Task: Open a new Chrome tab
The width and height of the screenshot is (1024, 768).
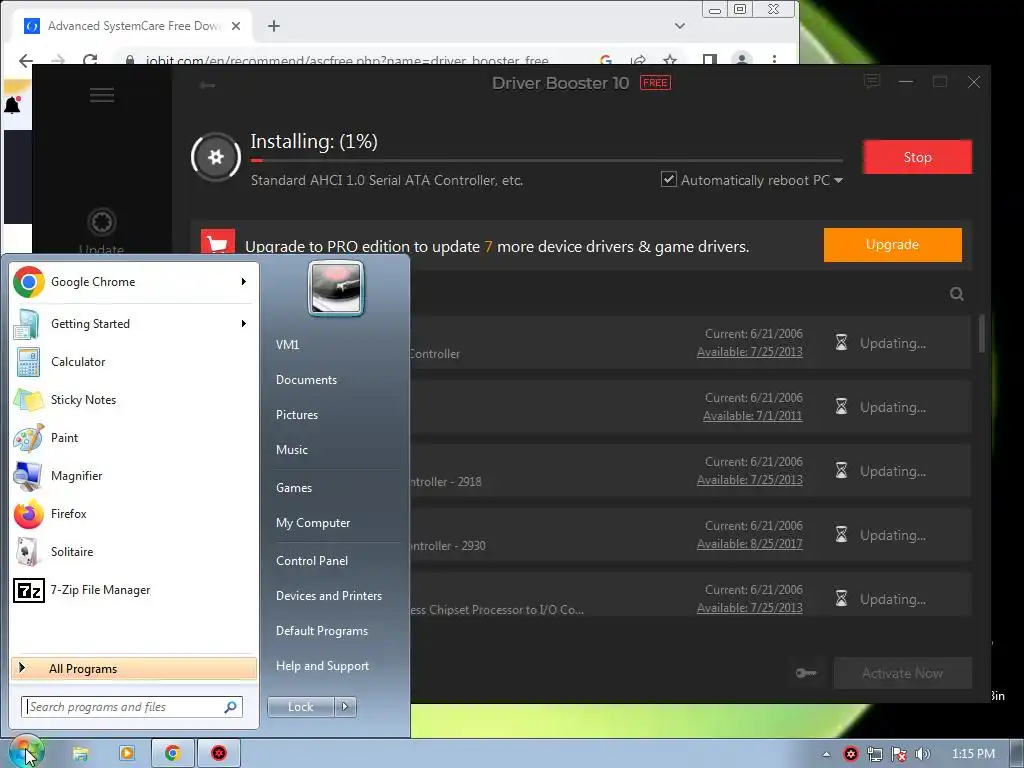Action: click(274, 26)
